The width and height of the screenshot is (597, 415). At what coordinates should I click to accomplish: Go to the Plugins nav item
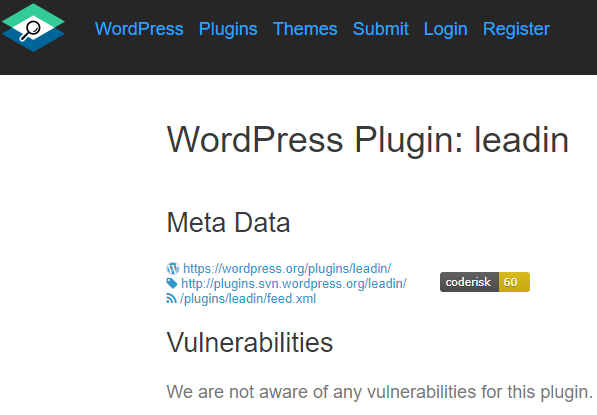click(228, 29)
